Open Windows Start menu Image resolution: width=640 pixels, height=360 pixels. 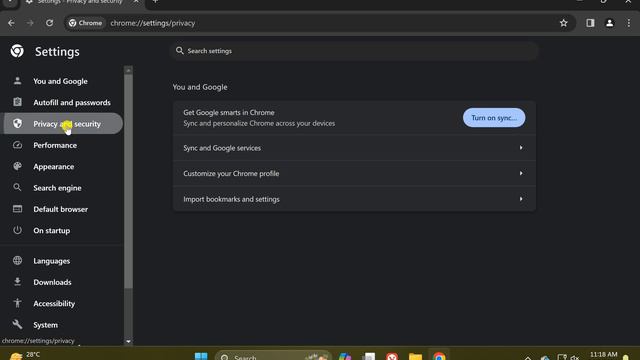201,356
